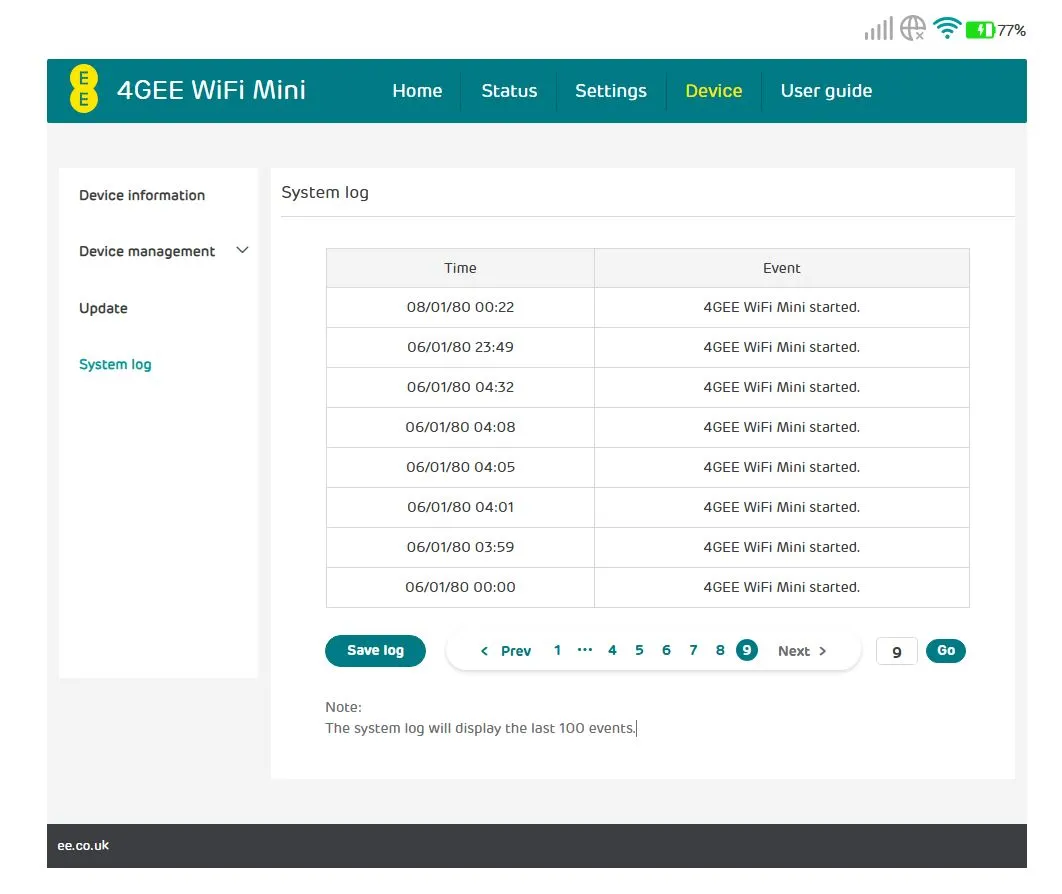Click the WiFi status icon
Image resolution: width=1062 pixels, height=894 pixels.
[946, 29]
